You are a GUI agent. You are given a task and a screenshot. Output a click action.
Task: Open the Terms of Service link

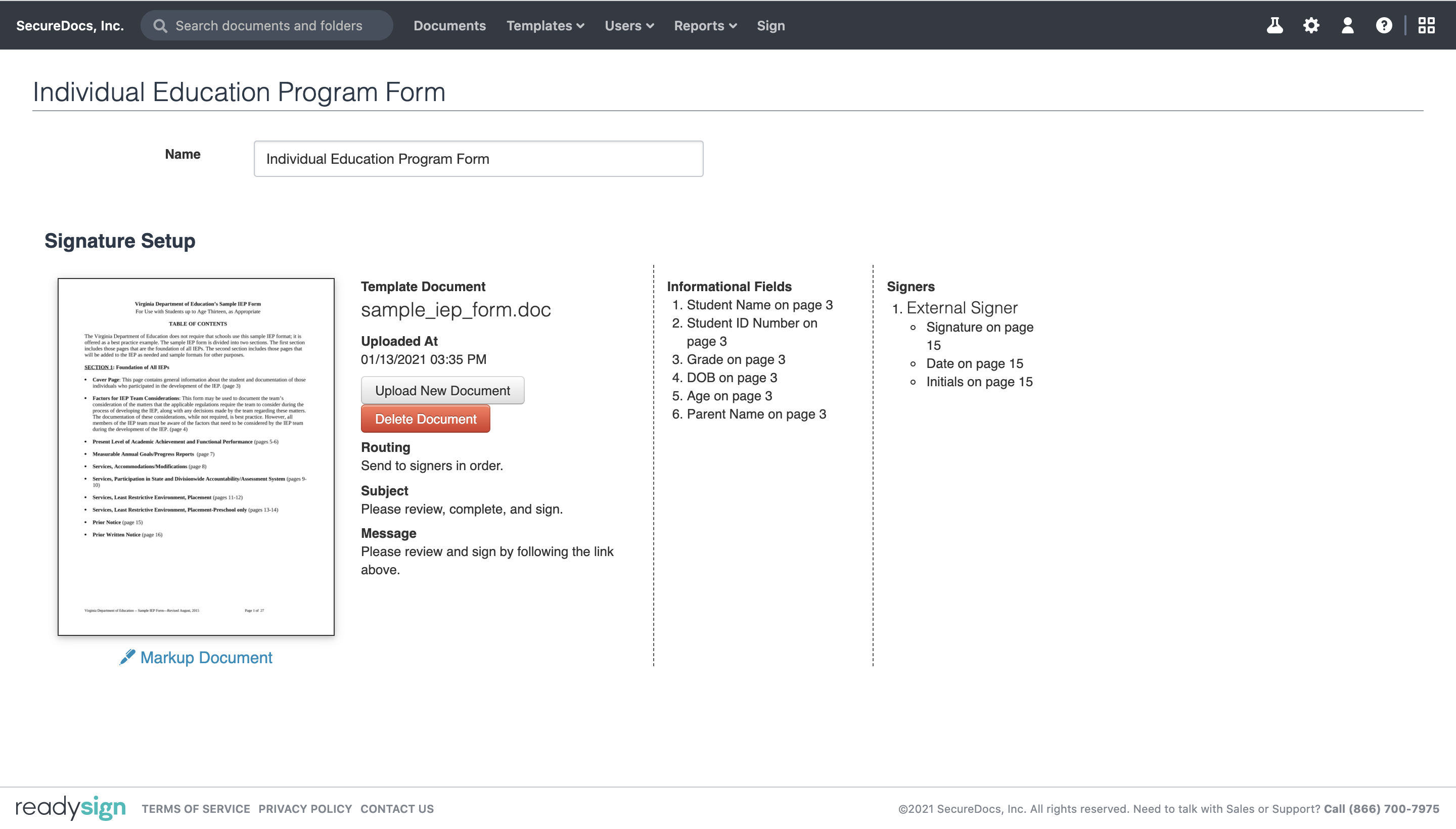(x=196, y=808)
